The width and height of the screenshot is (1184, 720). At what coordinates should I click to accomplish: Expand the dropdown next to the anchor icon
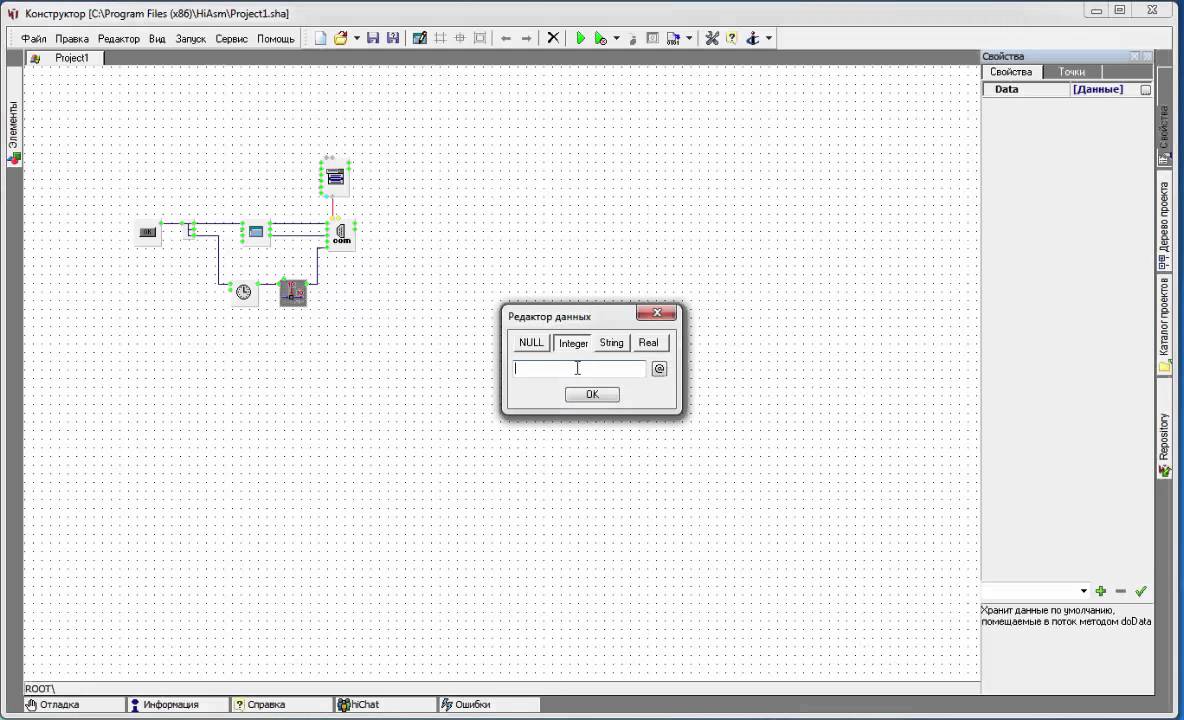click(x=769, y=38)
